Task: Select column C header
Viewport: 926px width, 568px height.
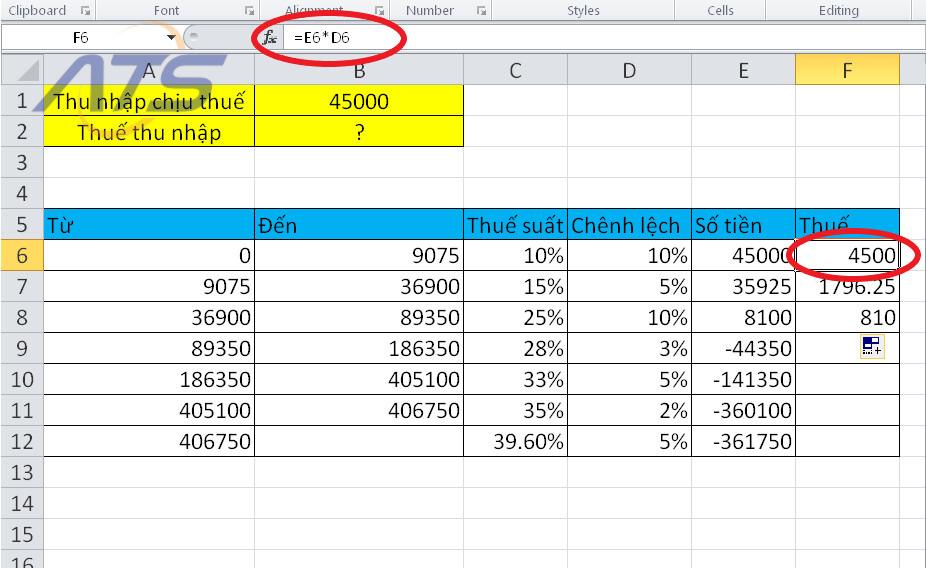Action: (x=515, y=70)
